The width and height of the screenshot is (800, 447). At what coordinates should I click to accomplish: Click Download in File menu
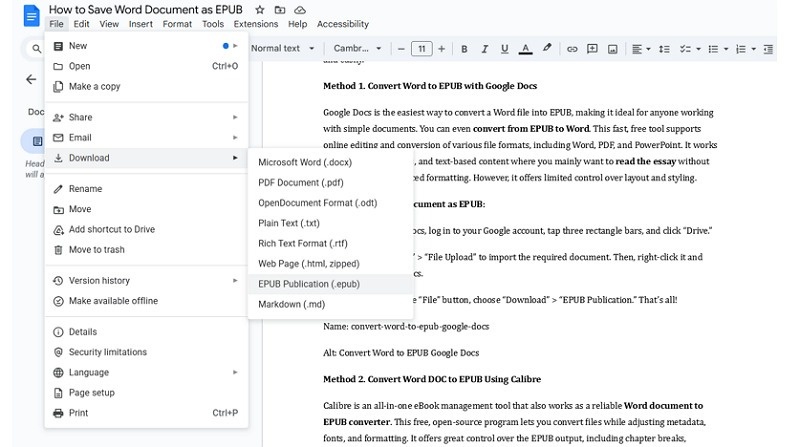coord(146,158)
